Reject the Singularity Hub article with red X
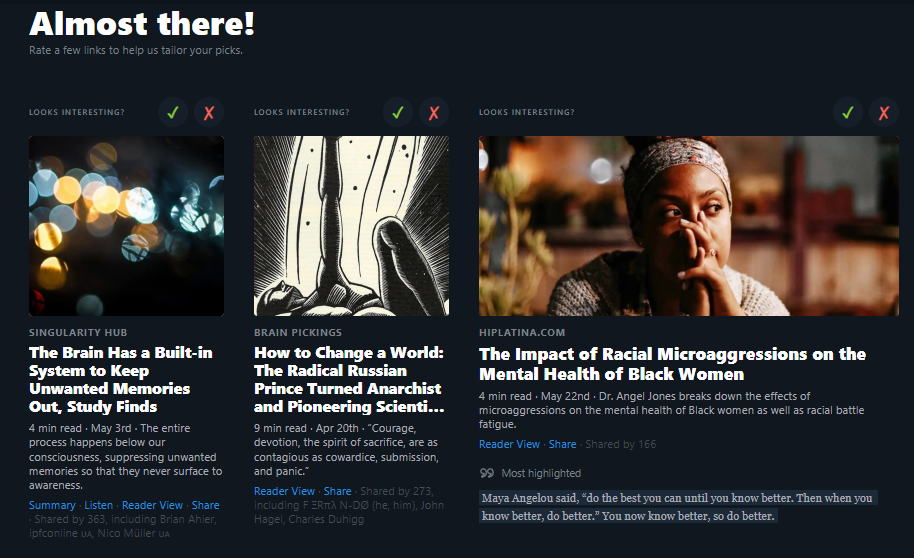The height and width of the screenshot is (558, 914). tap(209, 113)
